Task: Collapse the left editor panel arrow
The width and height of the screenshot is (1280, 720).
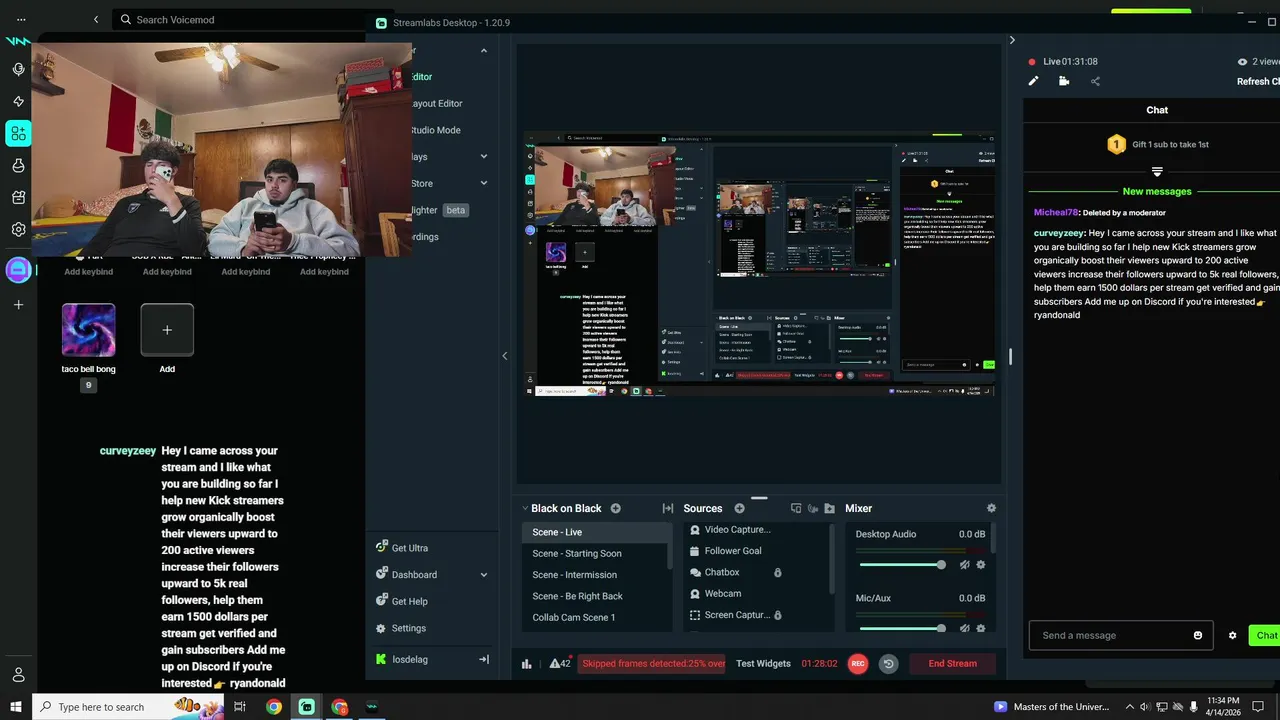Action: 504,356
